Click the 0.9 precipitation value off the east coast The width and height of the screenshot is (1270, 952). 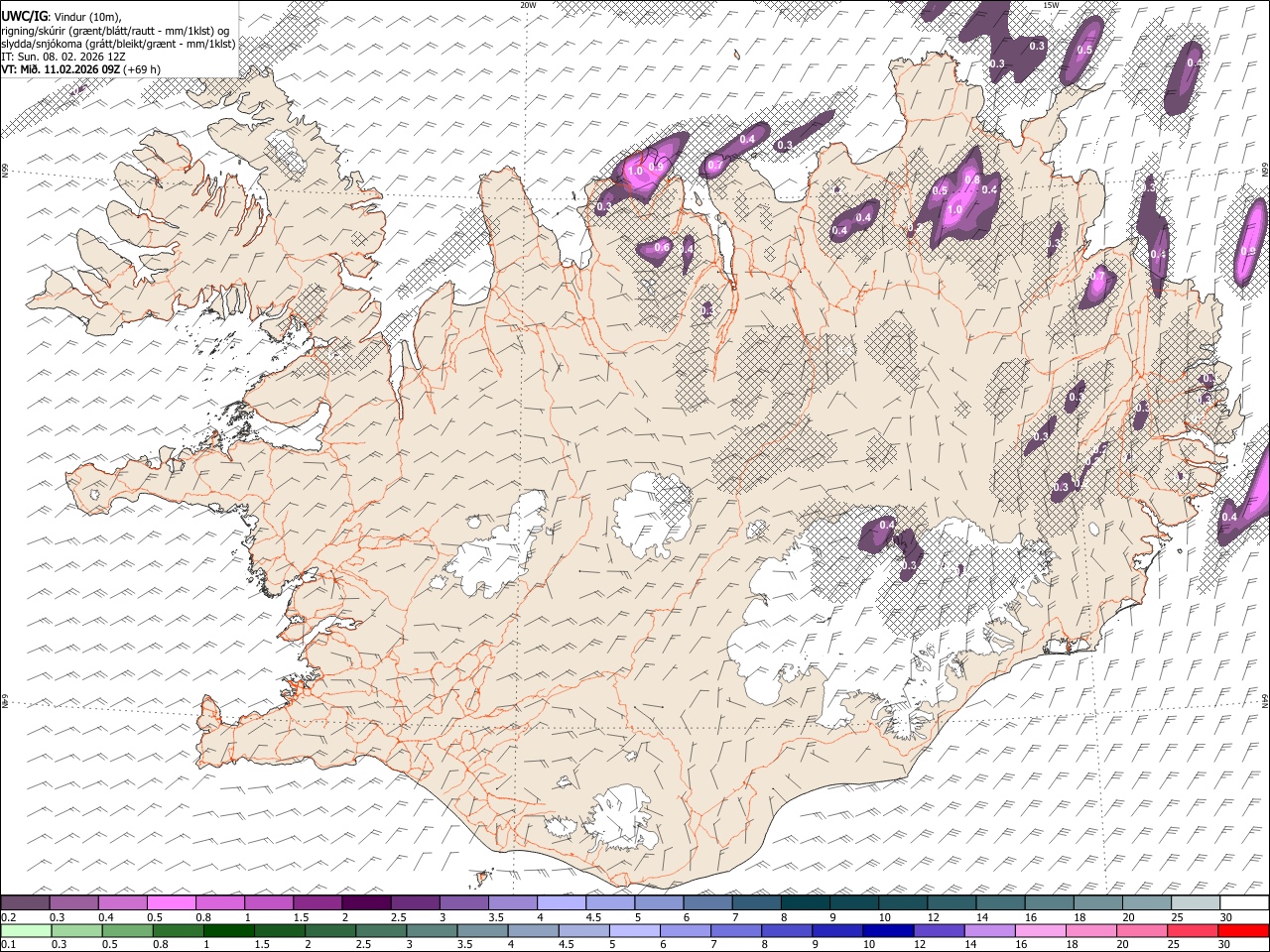(x=1249, y=251)
